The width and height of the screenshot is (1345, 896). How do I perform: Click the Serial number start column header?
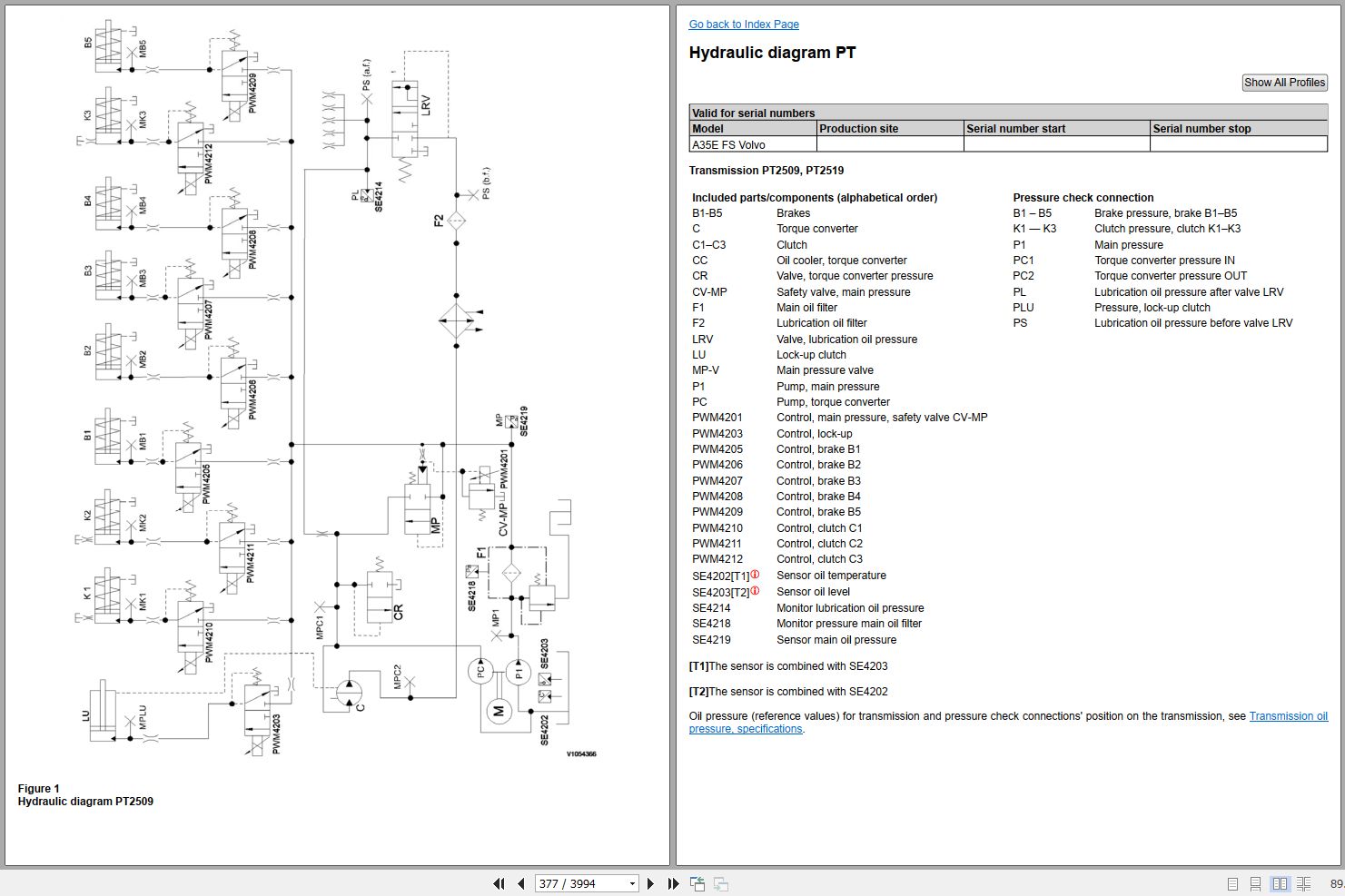coord(1015,129)
